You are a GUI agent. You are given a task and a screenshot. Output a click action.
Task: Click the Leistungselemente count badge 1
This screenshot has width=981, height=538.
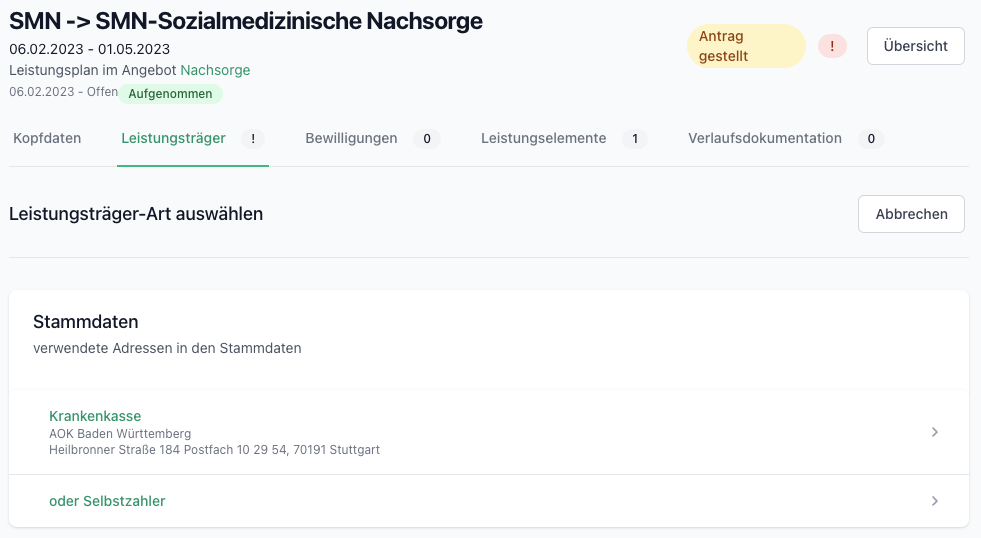(635, 139)
